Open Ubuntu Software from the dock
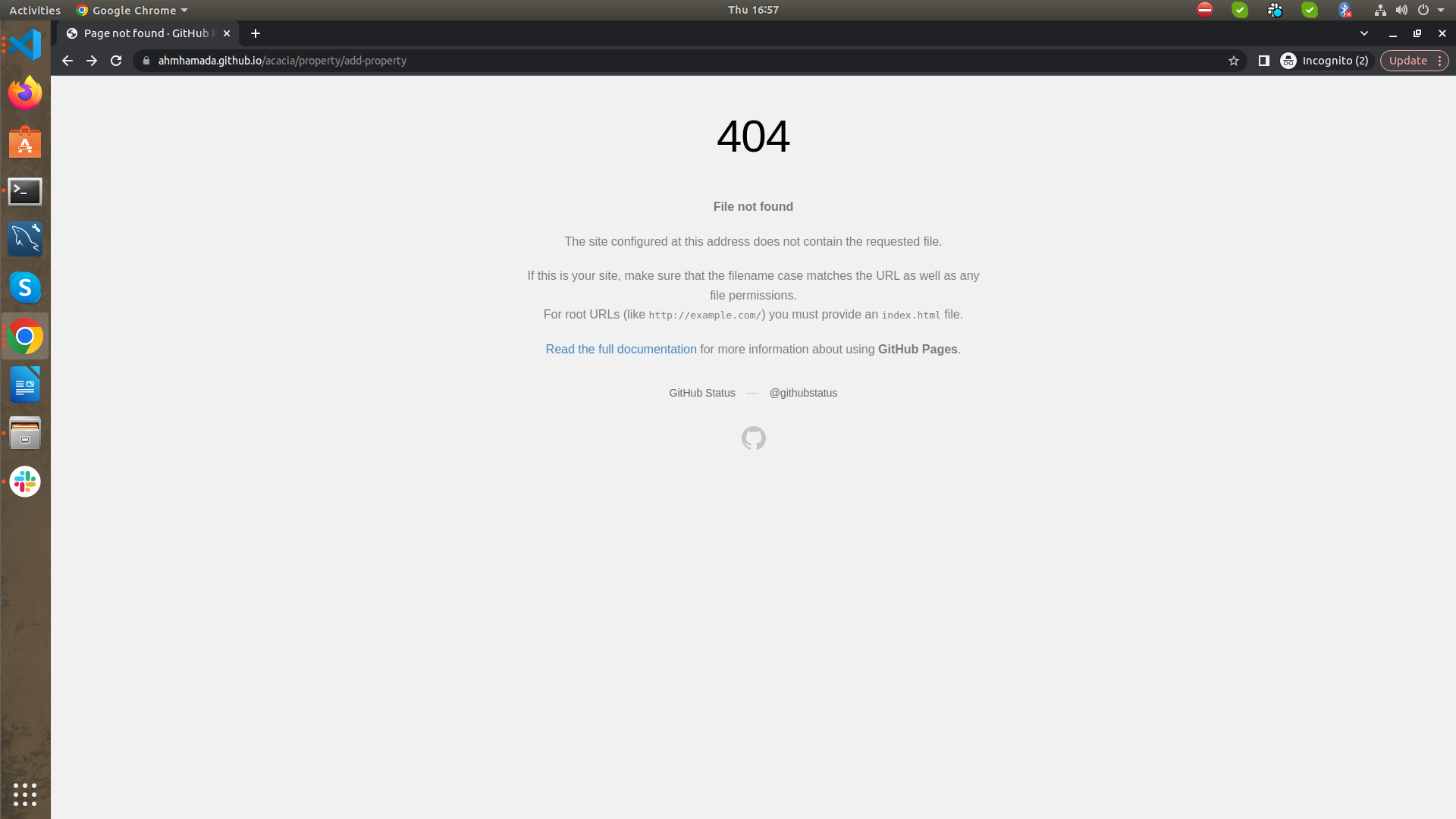The image size is (1456, 819). click(x=25, y=142)
